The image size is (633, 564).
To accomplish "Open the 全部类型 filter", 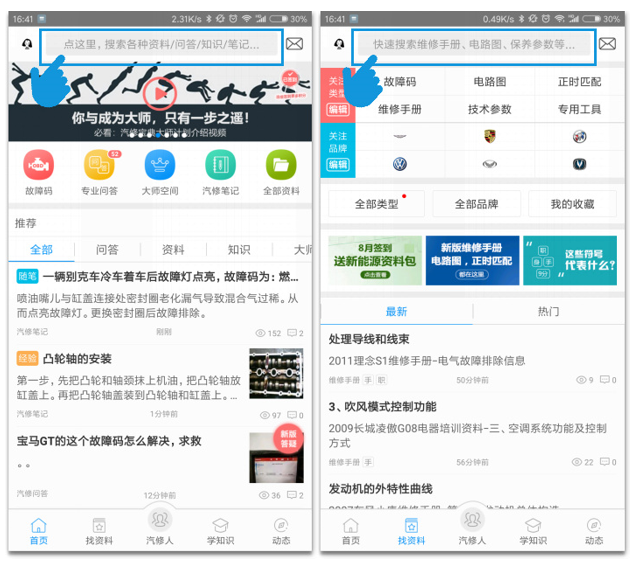I will 376,204.
